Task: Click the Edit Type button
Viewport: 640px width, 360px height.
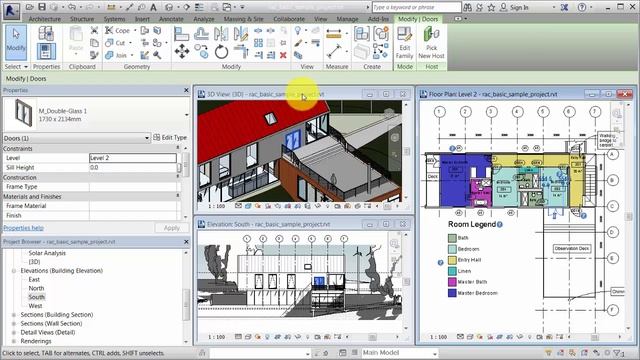Action: coord(170,138)
